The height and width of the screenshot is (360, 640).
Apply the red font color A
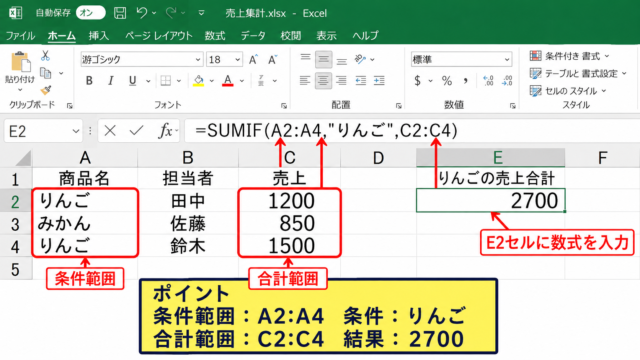[228, 81]
